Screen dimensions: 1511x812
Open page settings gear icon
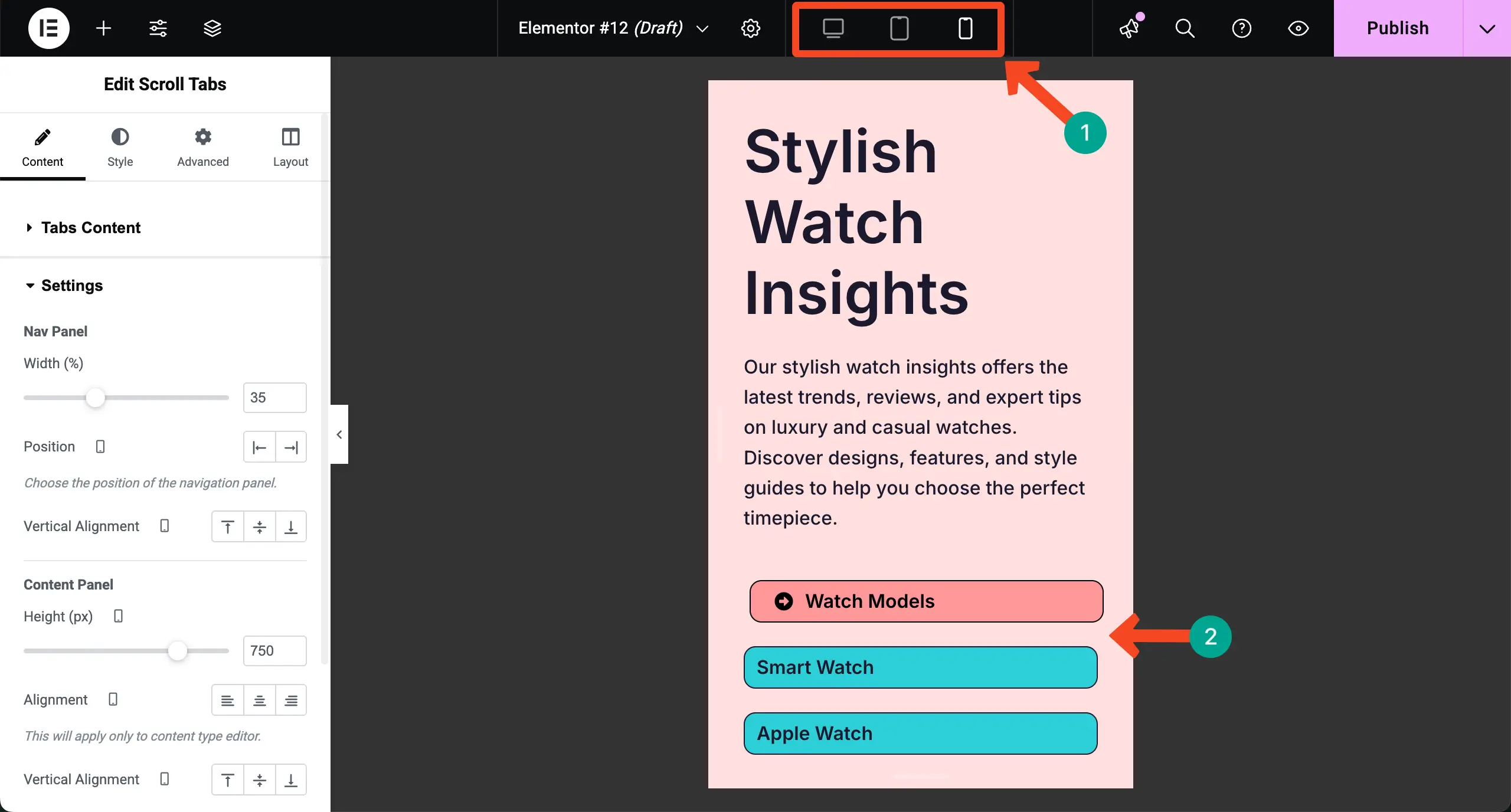[x=750, y=28]
